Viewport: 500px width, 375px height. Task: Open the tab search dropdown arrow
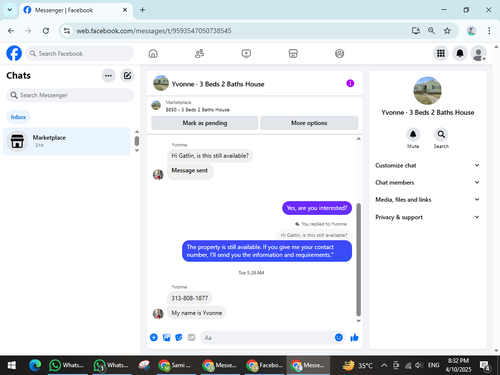coord(10,10)
